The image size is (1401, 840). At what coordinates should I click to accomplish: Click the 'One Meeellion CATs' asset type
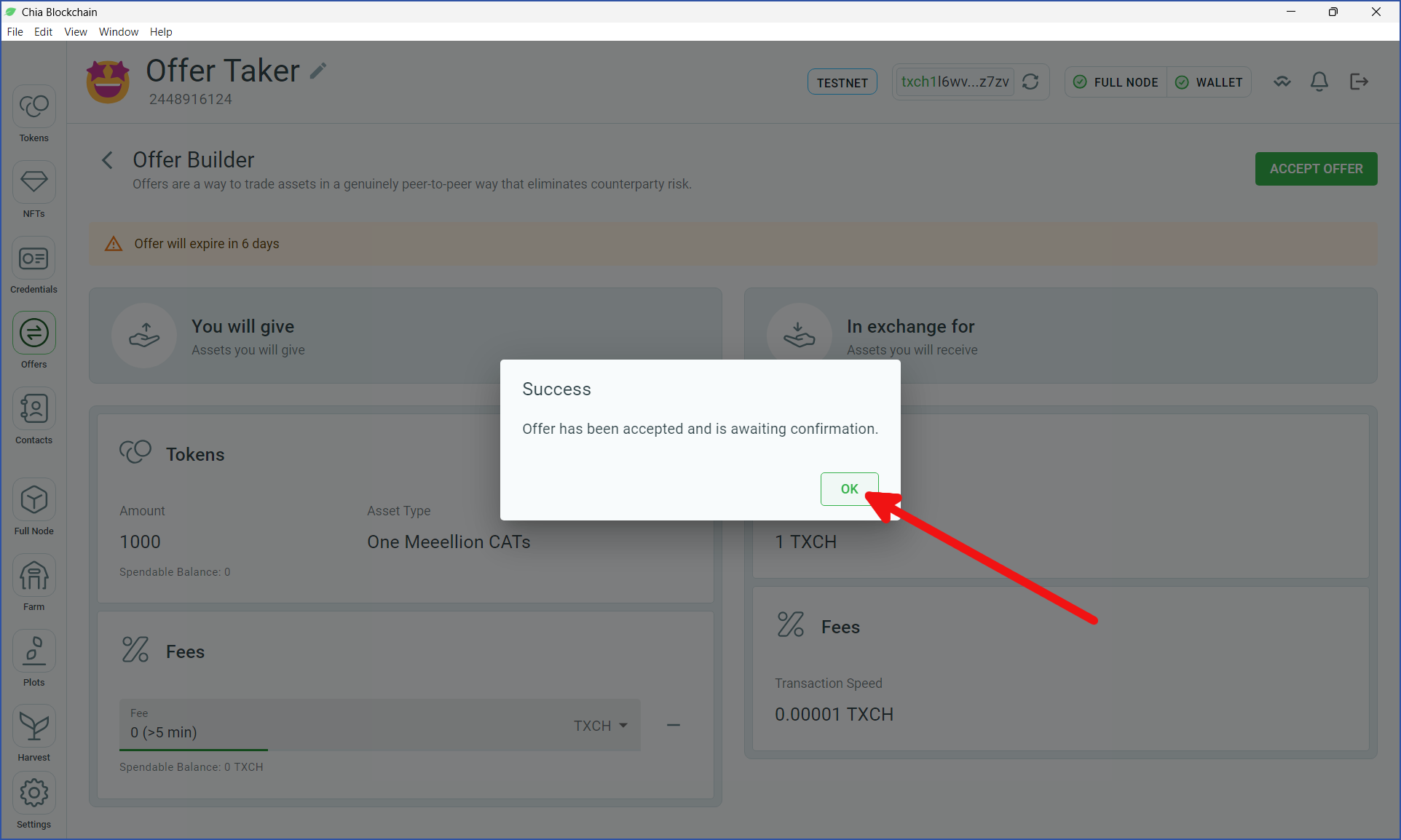(449, 542)
